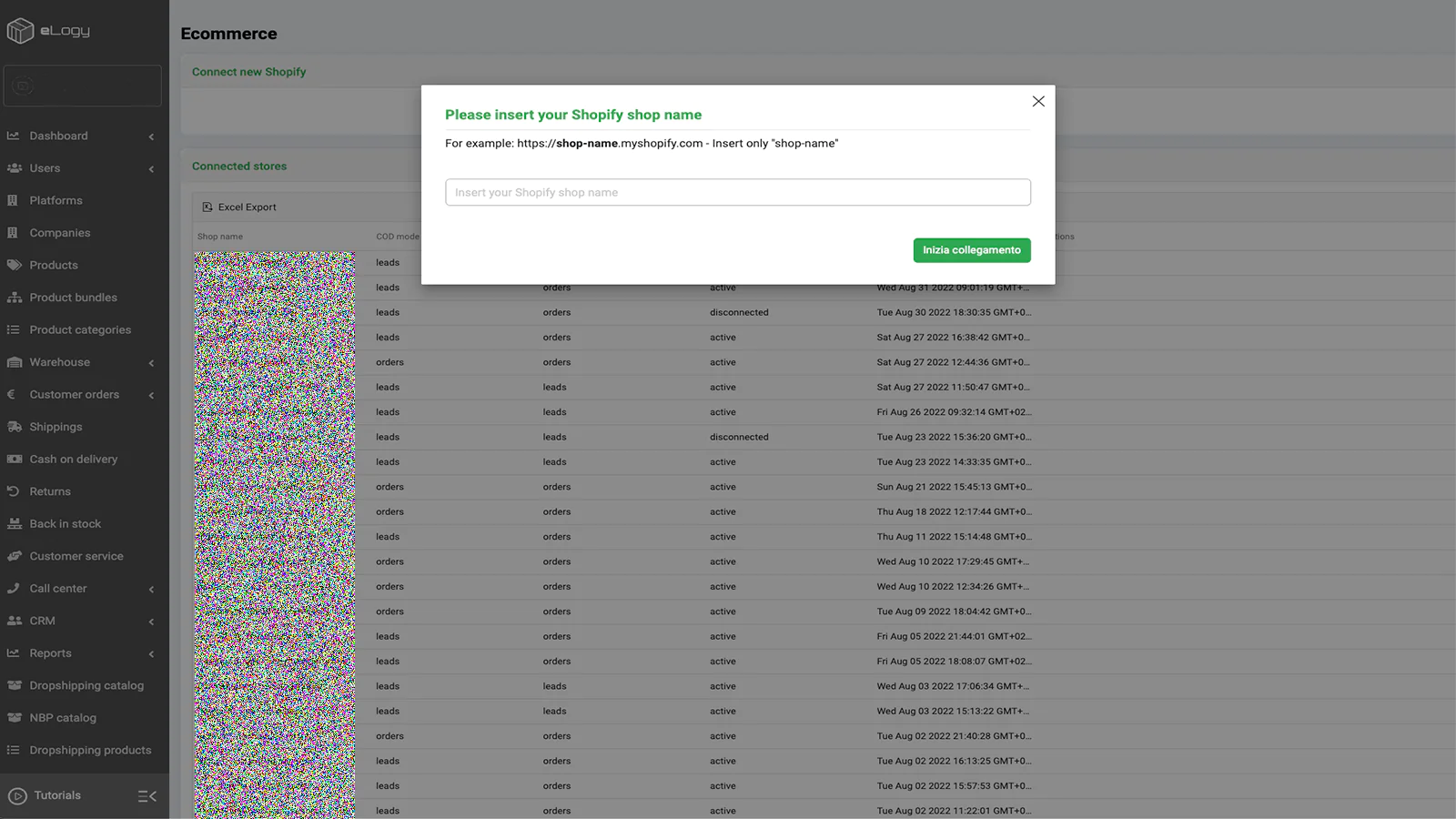Click the Thu Aug 11 2022 15:14:48 date cell
This screenshot has width=1456, height=819.
[x=954, y=537]
